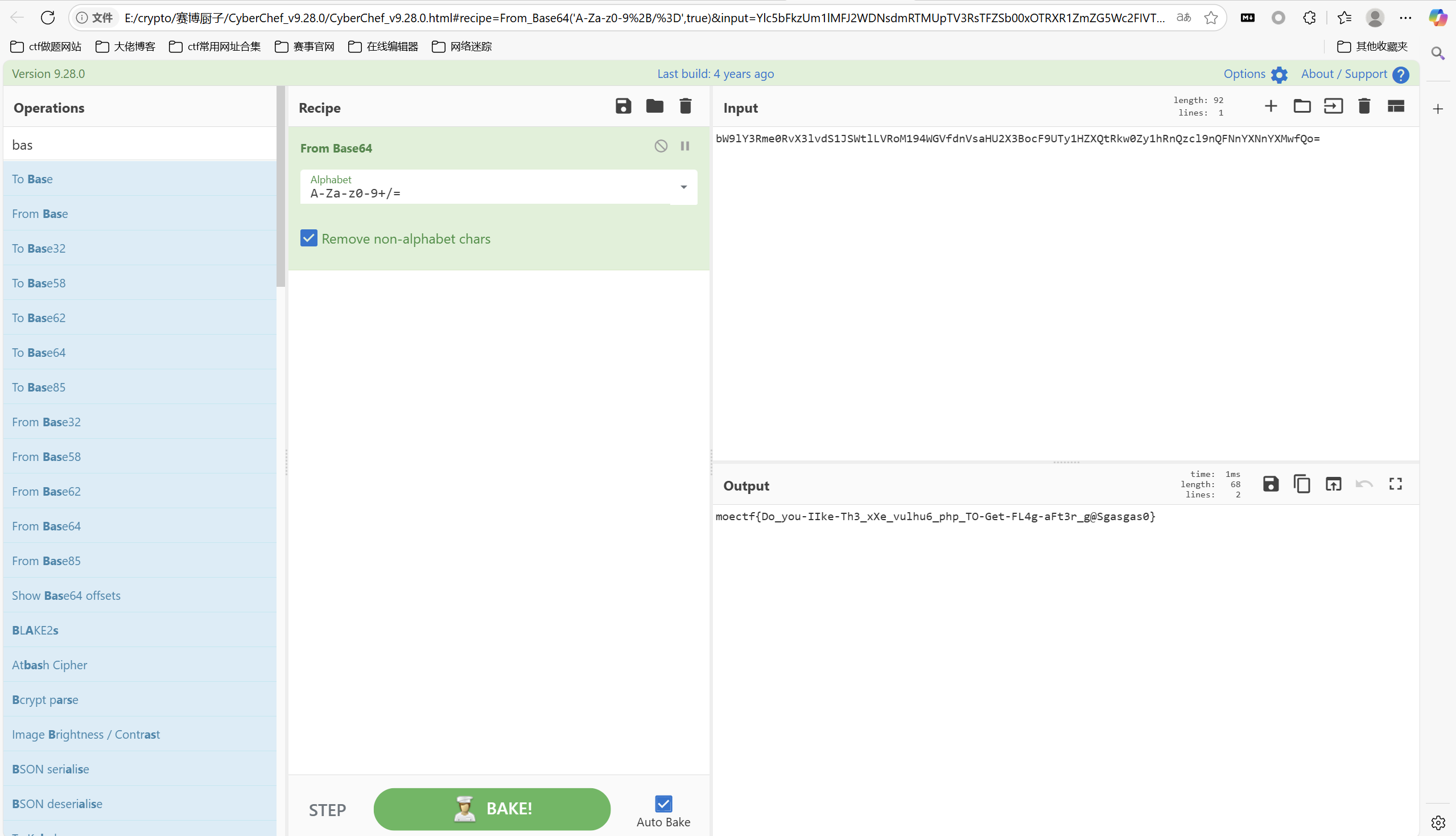Click the browser address bar URL
Image resolution: width=1456 pixels, height=836 pixels.
click(644, 18)
